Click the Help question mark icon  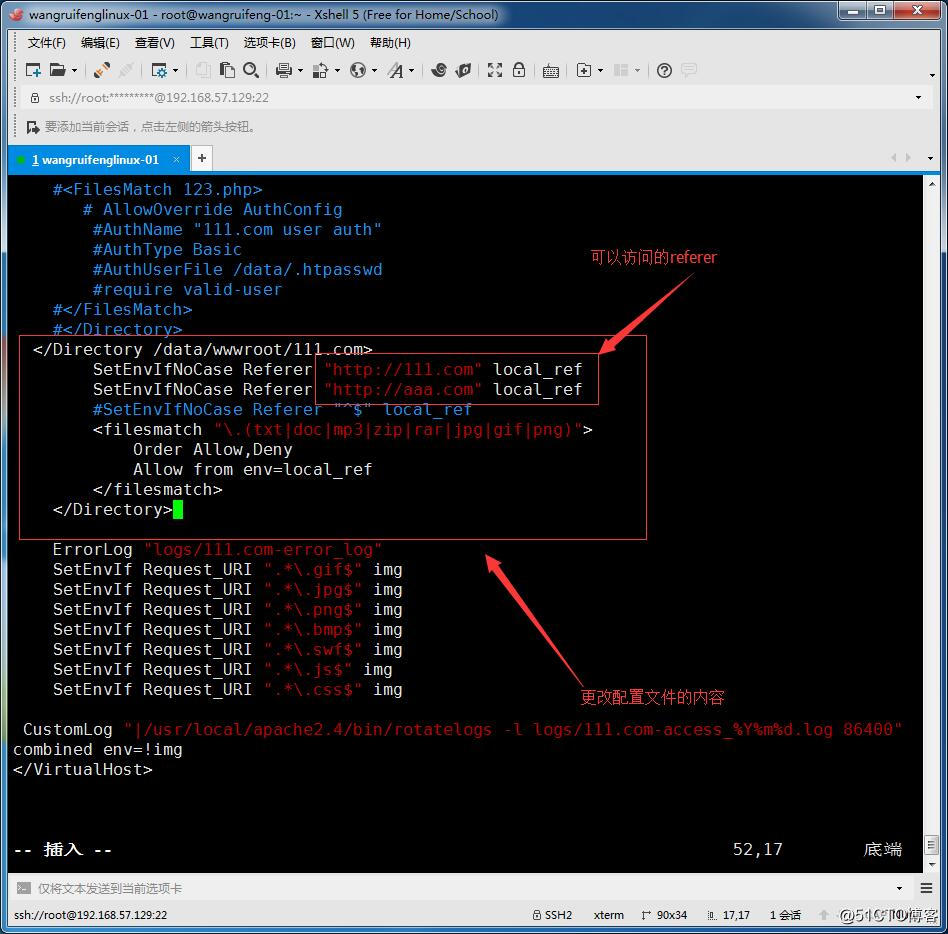tap(664, 71)
